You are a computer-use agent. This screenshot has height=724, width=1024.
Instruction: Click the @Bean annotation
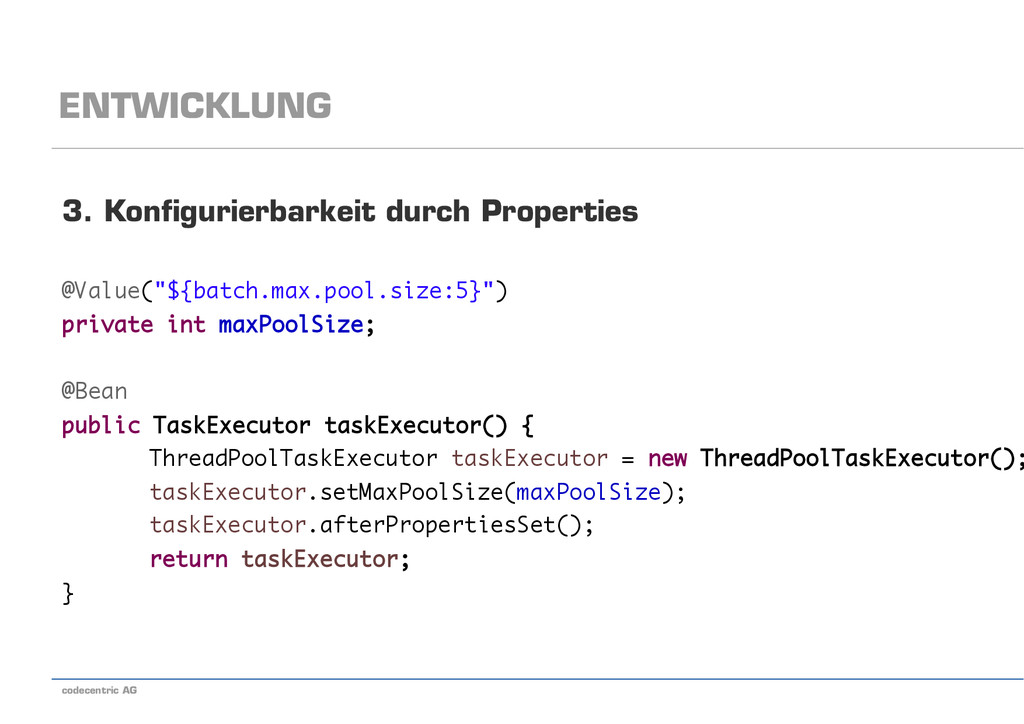94,391
